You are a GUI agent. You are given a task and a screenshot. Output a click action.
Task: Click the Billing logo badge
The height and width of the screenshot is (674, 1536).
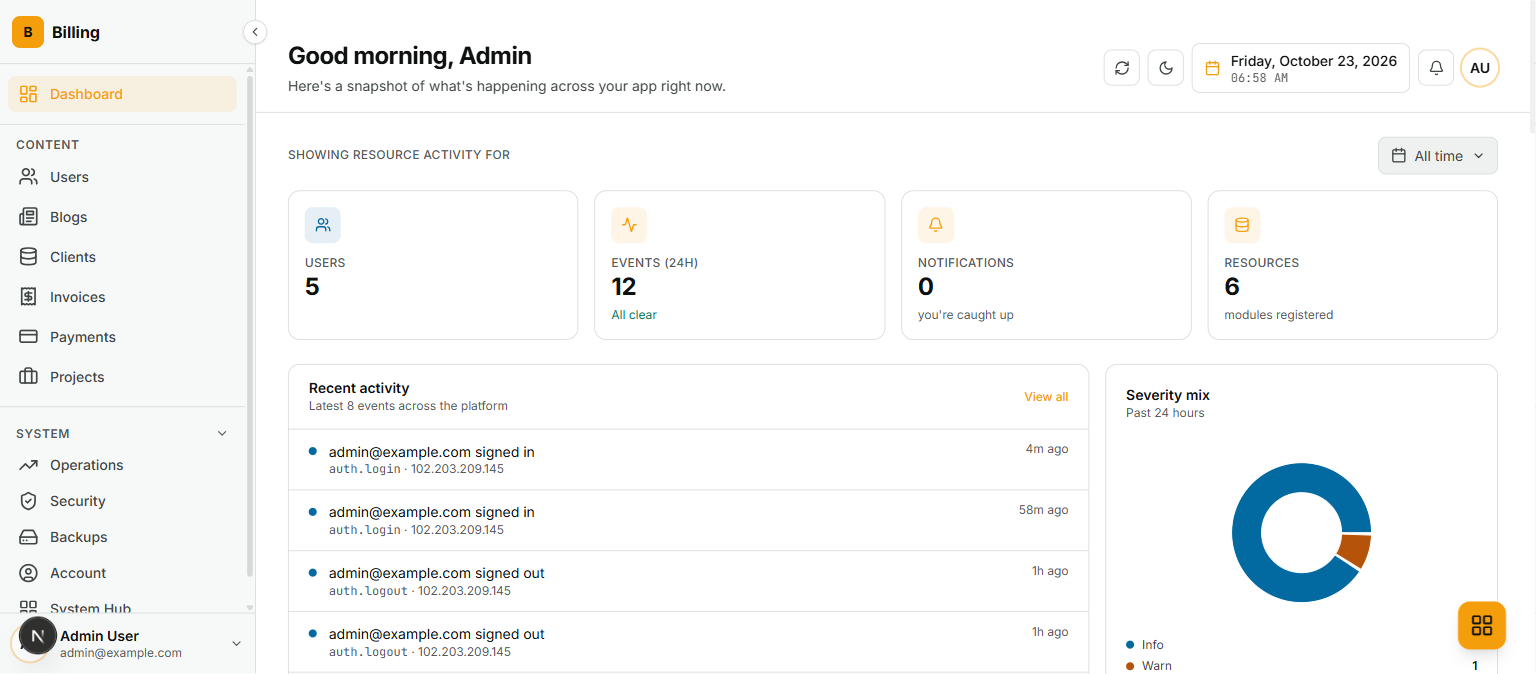coord(28,32)
